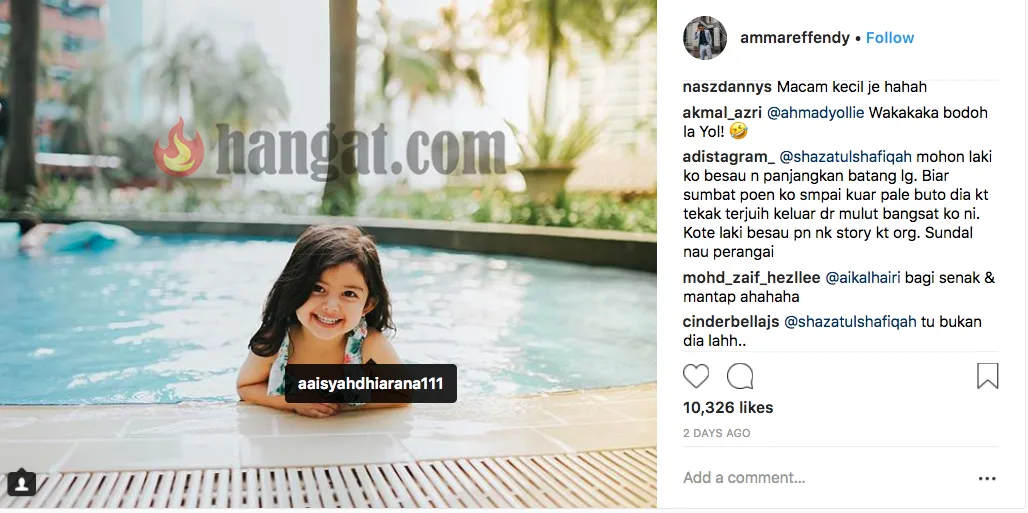Open comment bubble icon

coord(740,377)
